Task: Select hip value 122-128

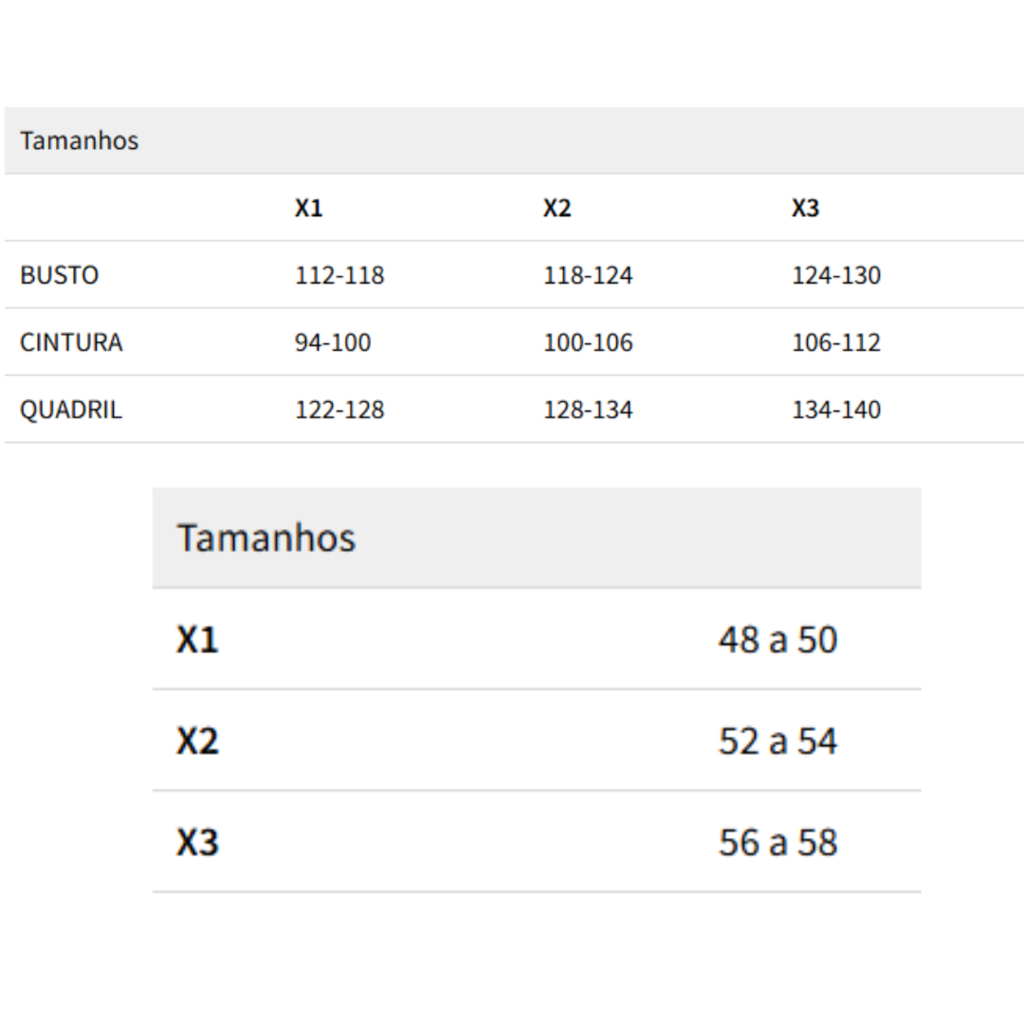Action: click(340, 409)
